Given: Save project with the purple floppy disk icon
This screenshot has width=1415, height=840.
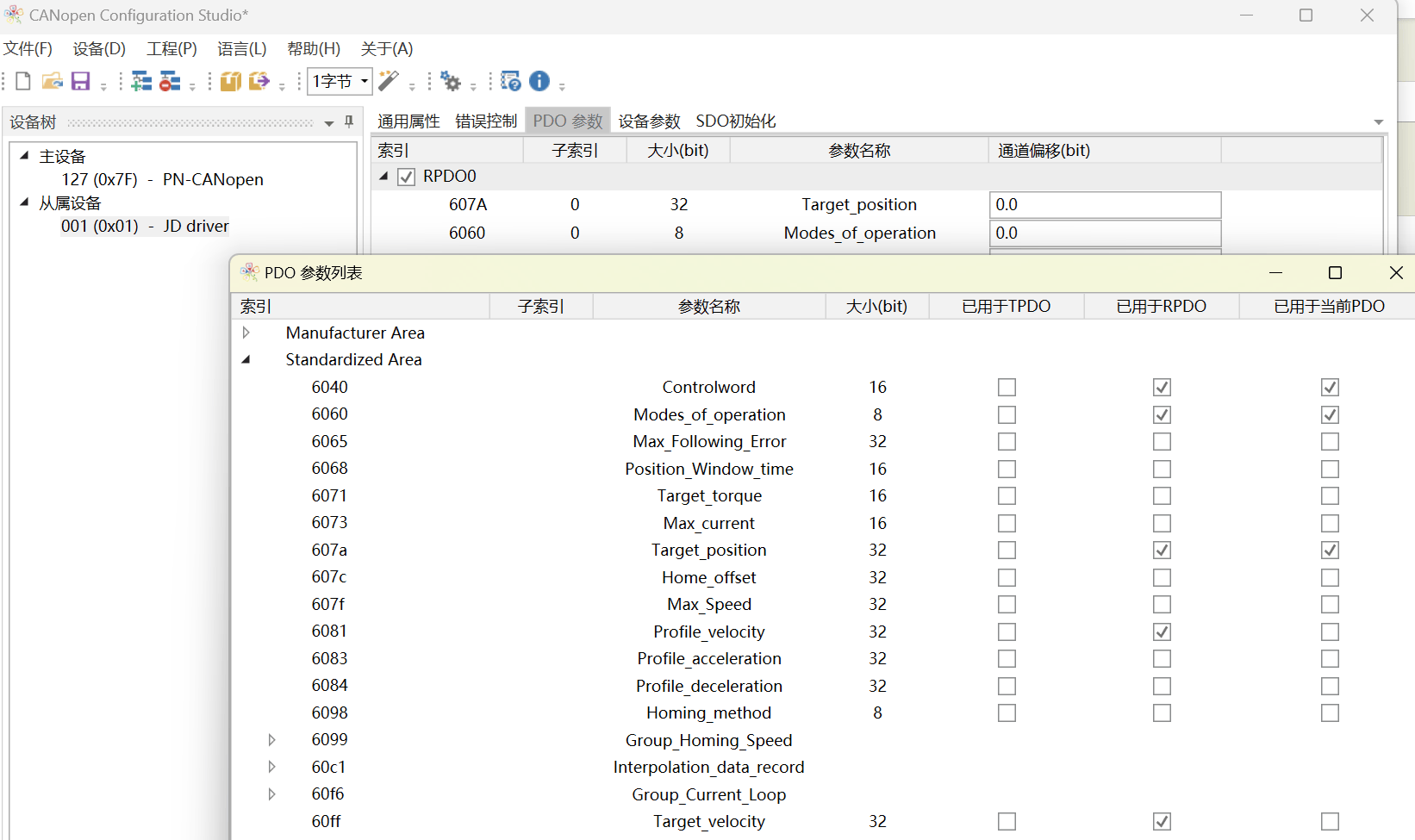Looking at the screenshot, I should pyautogui.click(x=80, y=81).
